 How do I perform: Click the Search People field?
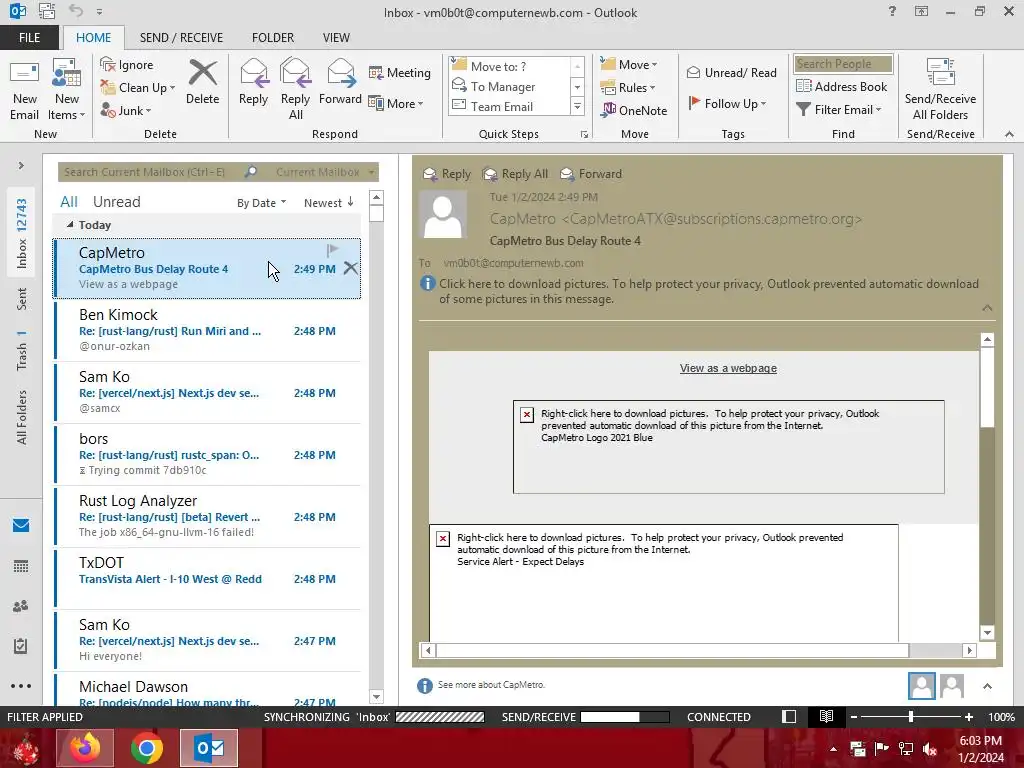843,64
